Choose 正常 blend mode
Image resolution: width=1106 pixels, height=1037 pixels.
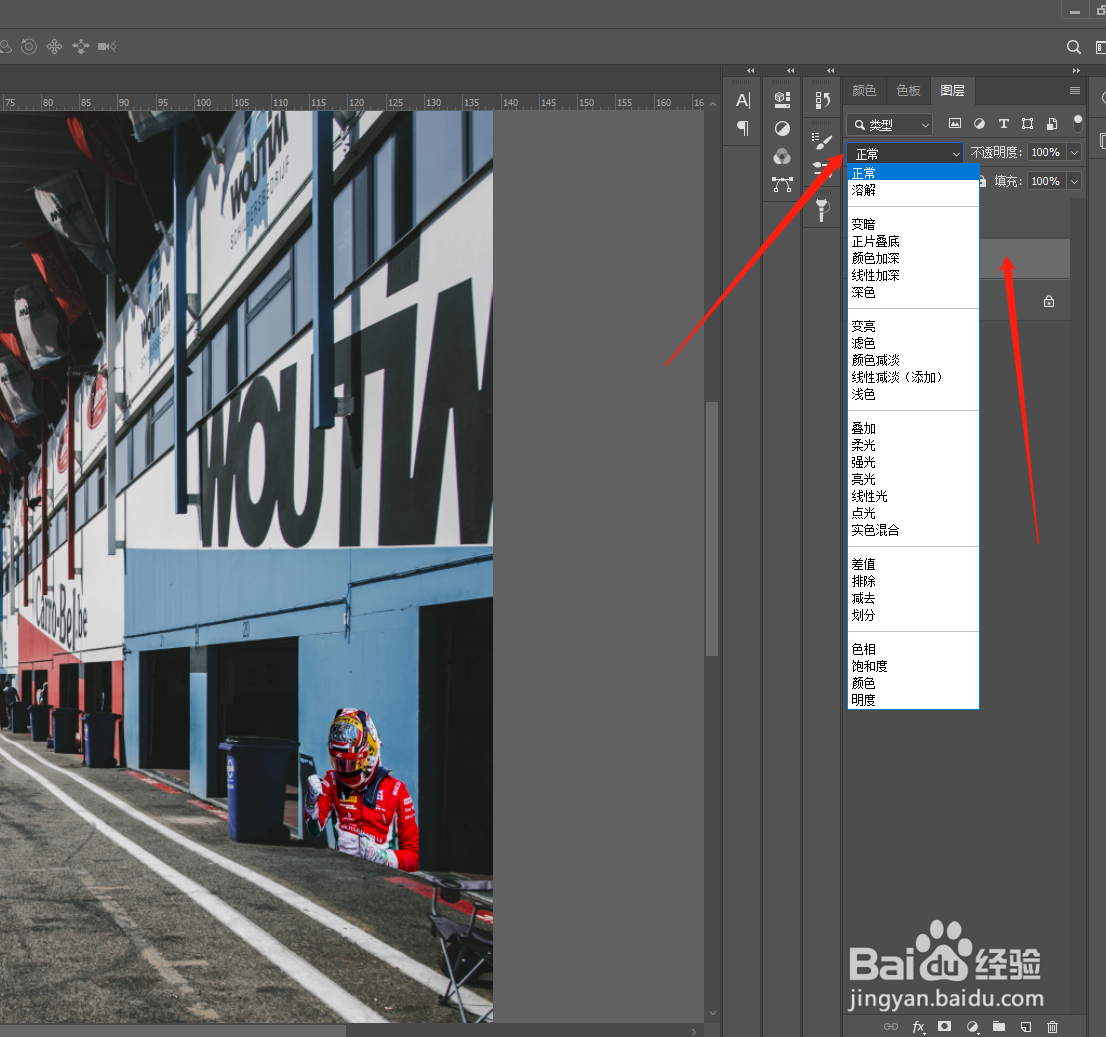[913, 173]
